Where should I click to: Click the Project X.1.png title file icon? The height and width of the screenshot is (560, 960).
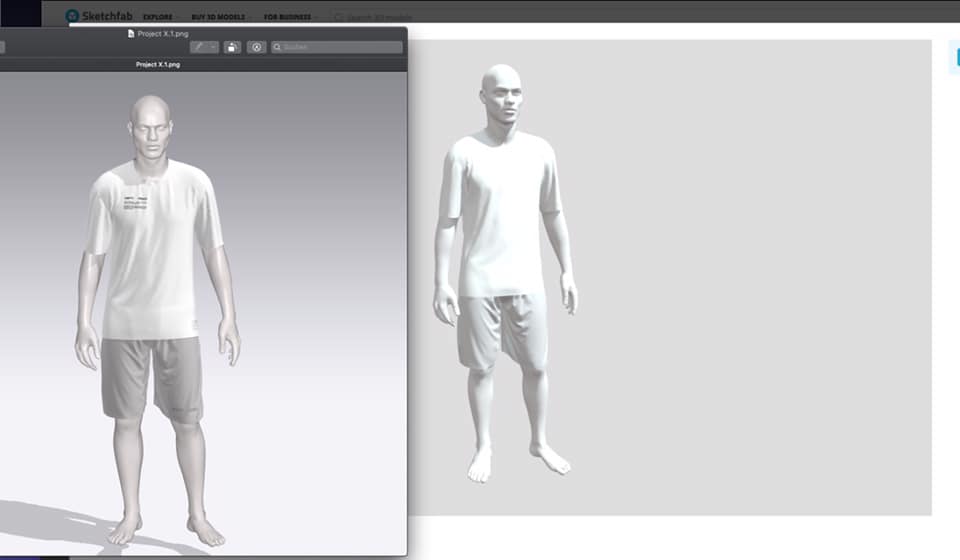tap(131, 34)
